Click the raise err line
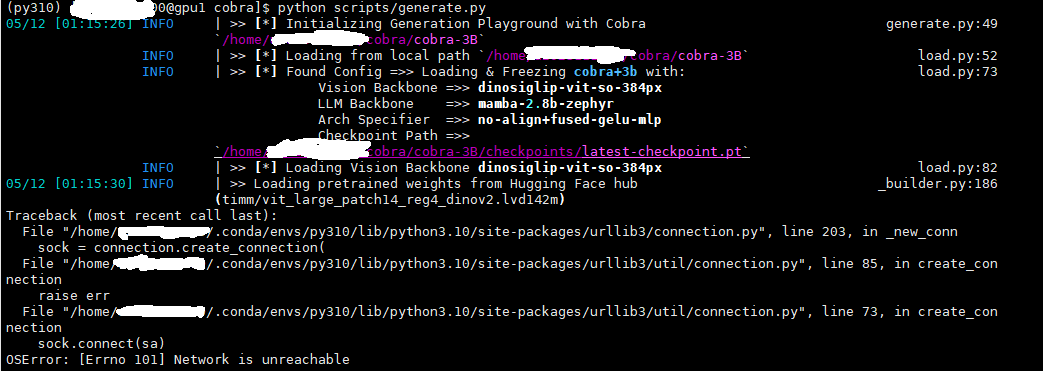Viewport: 1043px width, 371px height. tap(73, 296)
